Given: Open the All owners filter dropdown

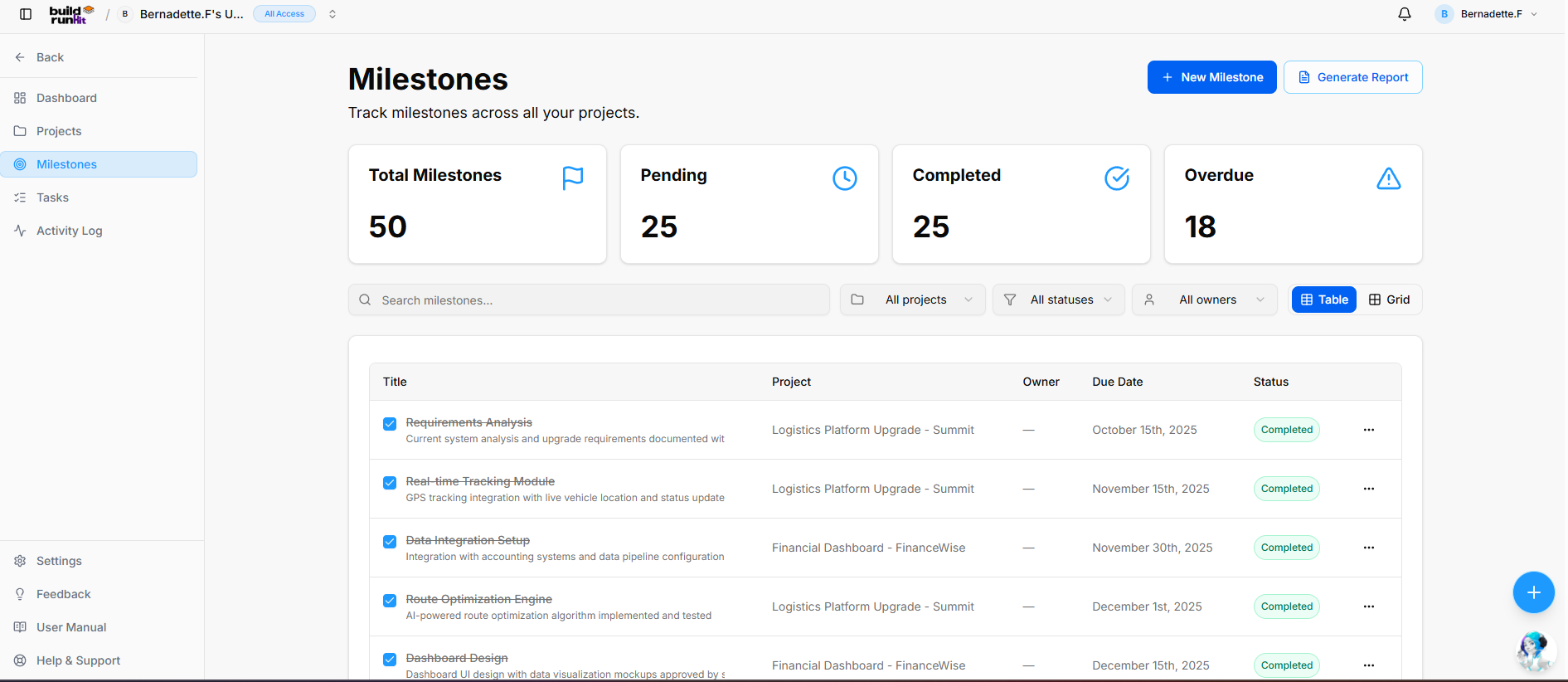Looking at the screenshot, I should pos(1204,300).
